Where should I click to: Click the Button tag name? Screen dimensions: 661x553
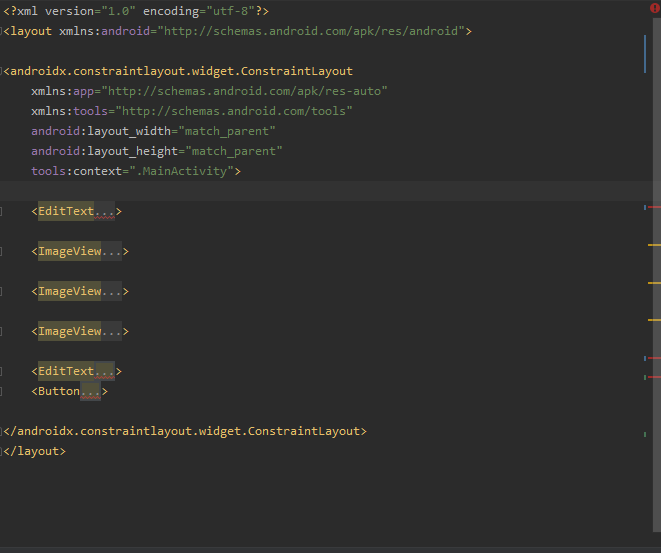[59, 391]
